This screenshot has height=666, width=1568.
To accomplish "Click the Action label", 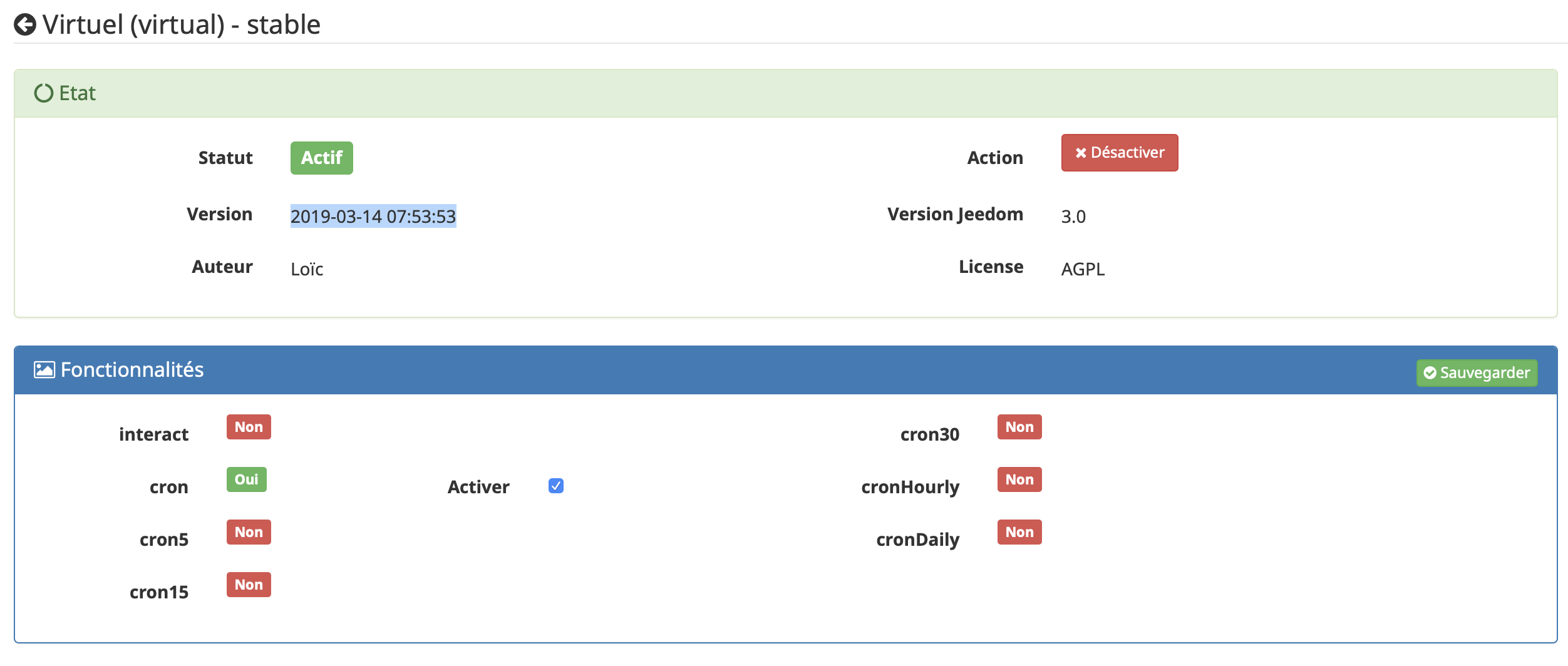I will coord(995,158).
